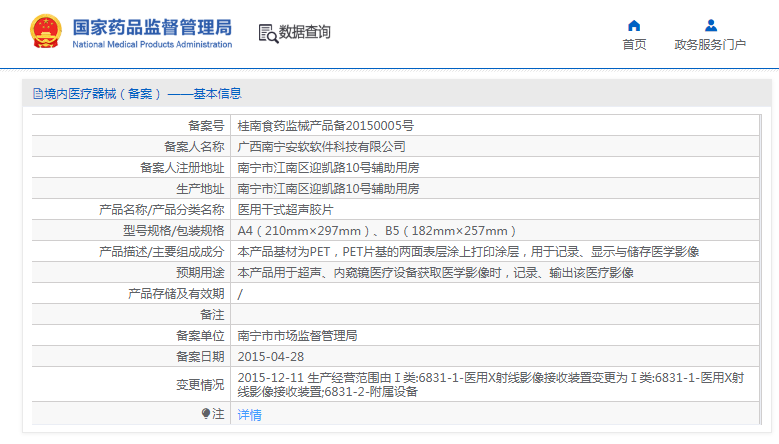The width and height of the screenshot is (779, 444).
Task: Click the document icon beside 境内医疗器械
Action: 38,93
